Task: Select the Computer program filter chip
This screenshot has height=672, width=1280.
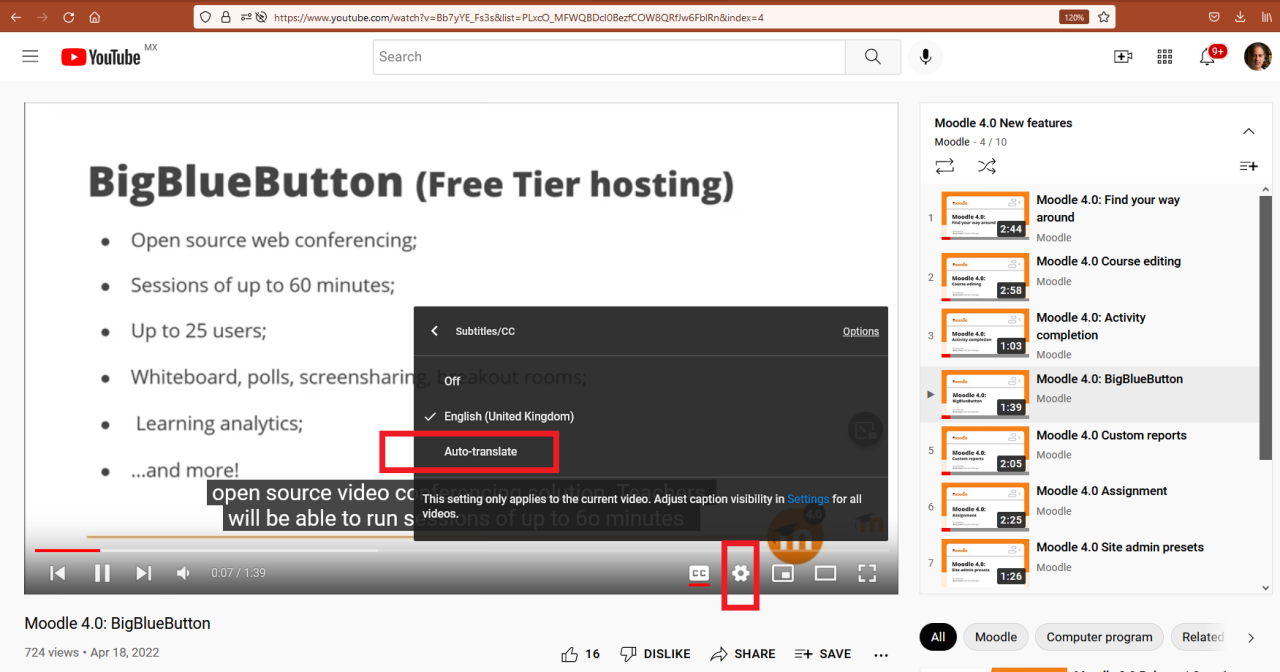Action: coord(1098,637)
